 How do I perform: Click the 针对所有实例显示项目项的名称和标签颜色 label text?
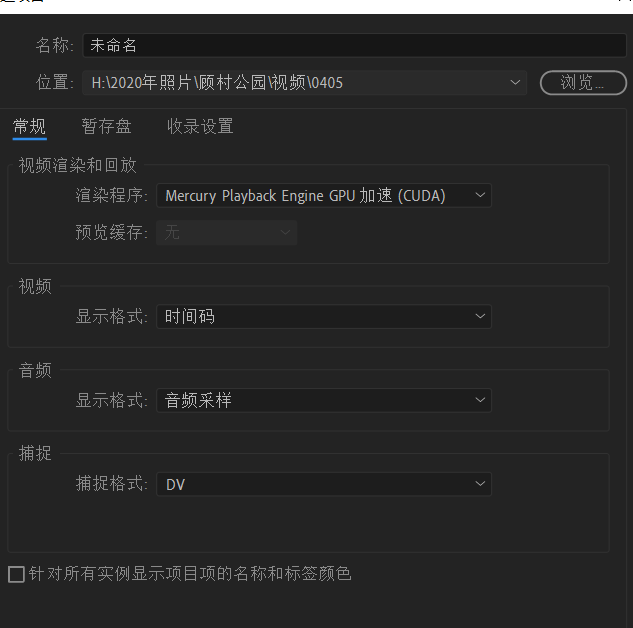point(190,574)
